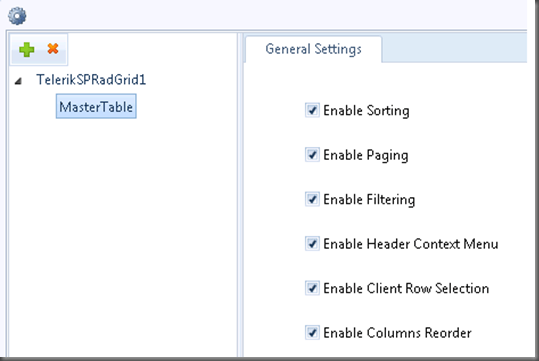The height and width of the screenshot is (361, 539).
Task: Delete selected item with orange X icon
Action: [53, 48]
